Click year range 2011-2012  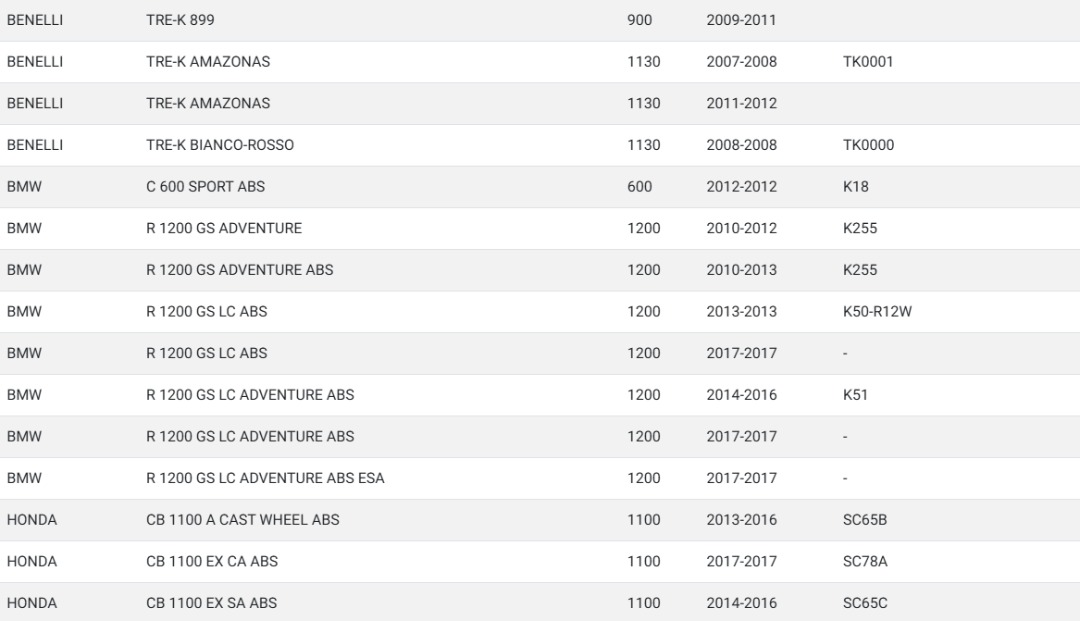click(741, 103)
